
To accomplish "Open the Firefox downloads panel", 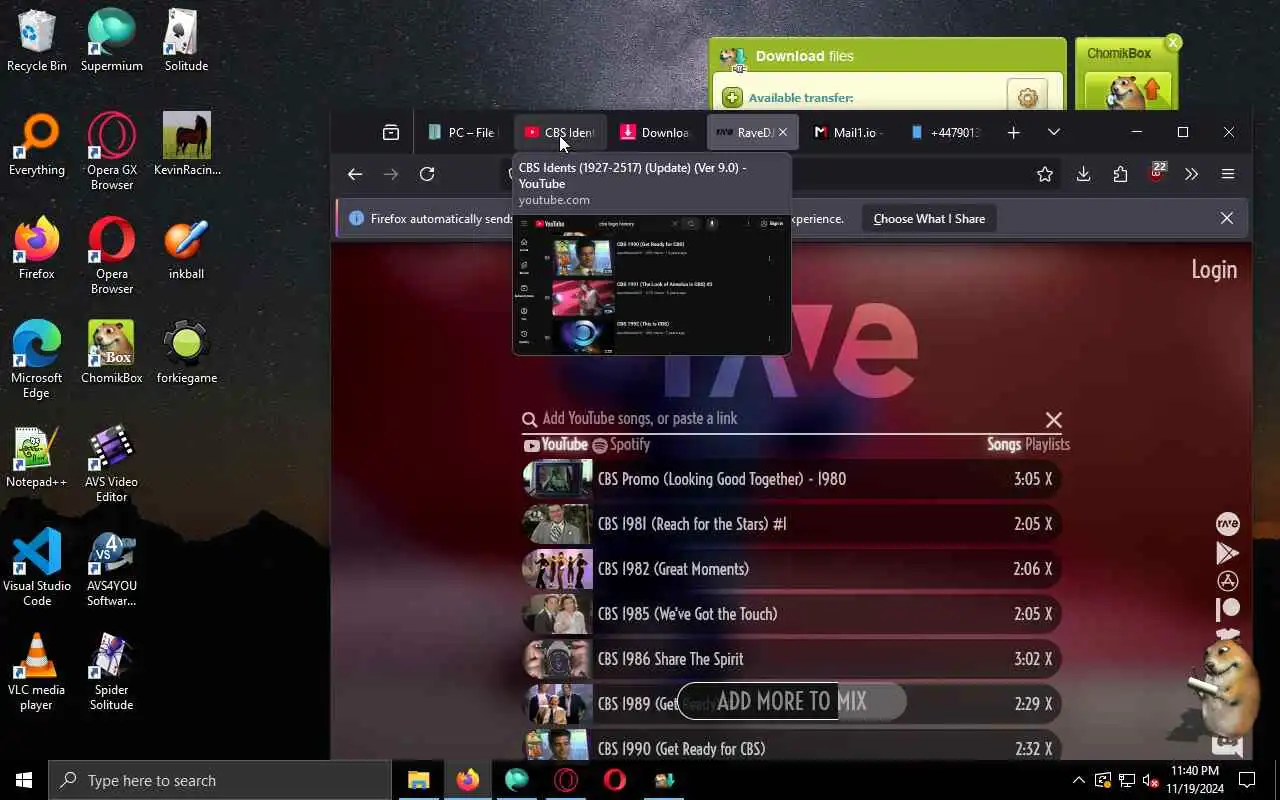I will pyautogui.click(x=1083, y=174).
